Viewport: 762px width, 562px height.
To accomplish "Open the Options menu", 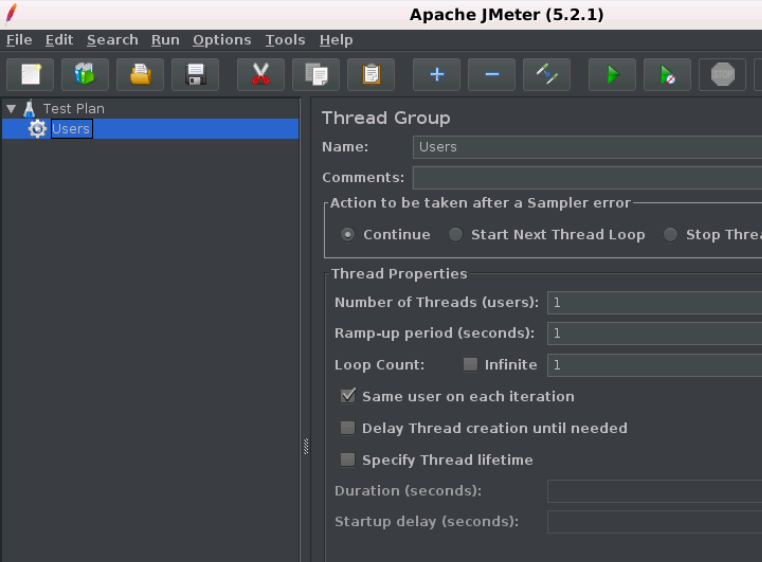I will click(x=222, y=40).
